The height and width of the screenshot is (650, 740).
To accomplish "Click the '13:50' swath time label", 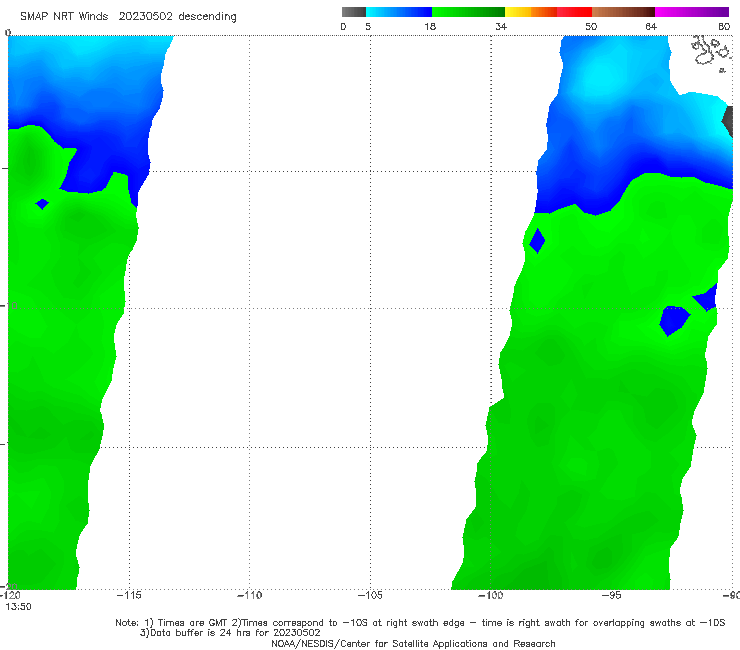I will tap(18, 607).
